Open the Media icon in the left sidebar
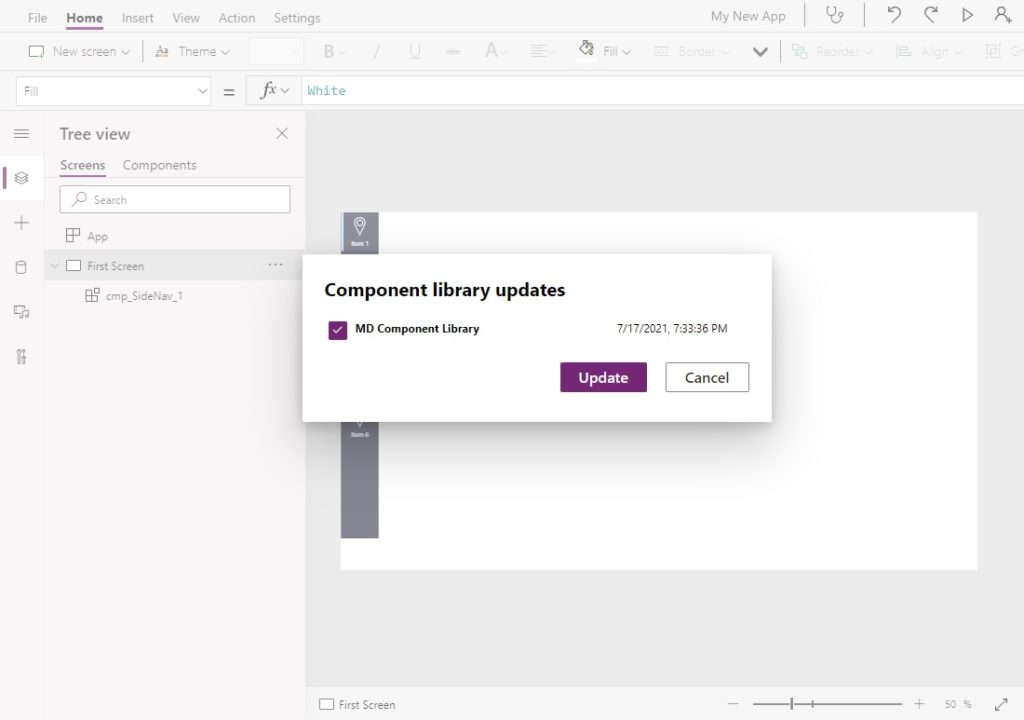 (x=22, y=312)
